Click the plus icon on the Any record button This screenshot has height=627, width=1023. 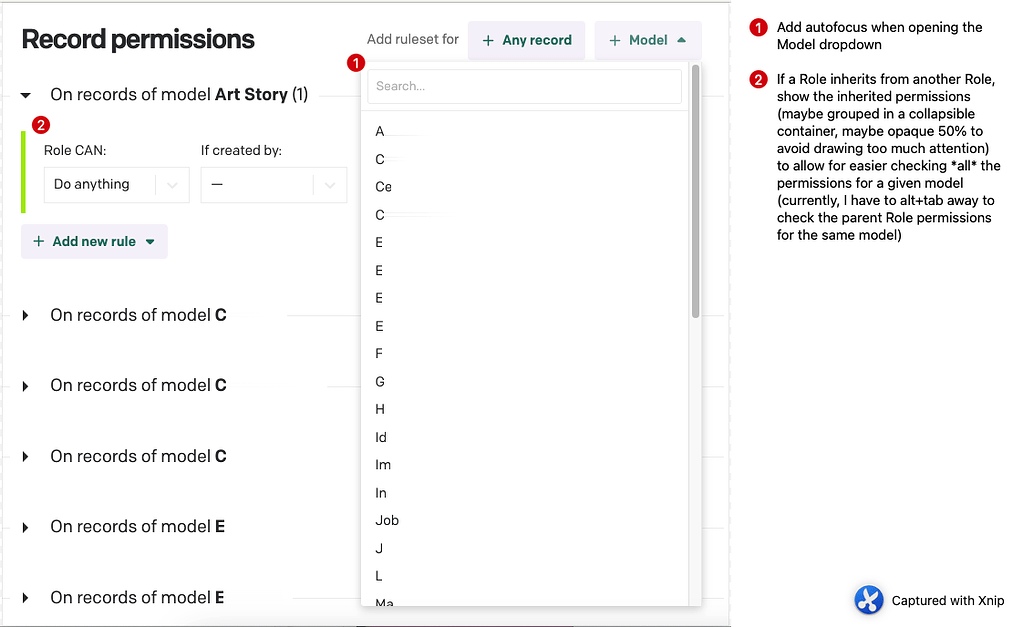click(x=491, y=41)
